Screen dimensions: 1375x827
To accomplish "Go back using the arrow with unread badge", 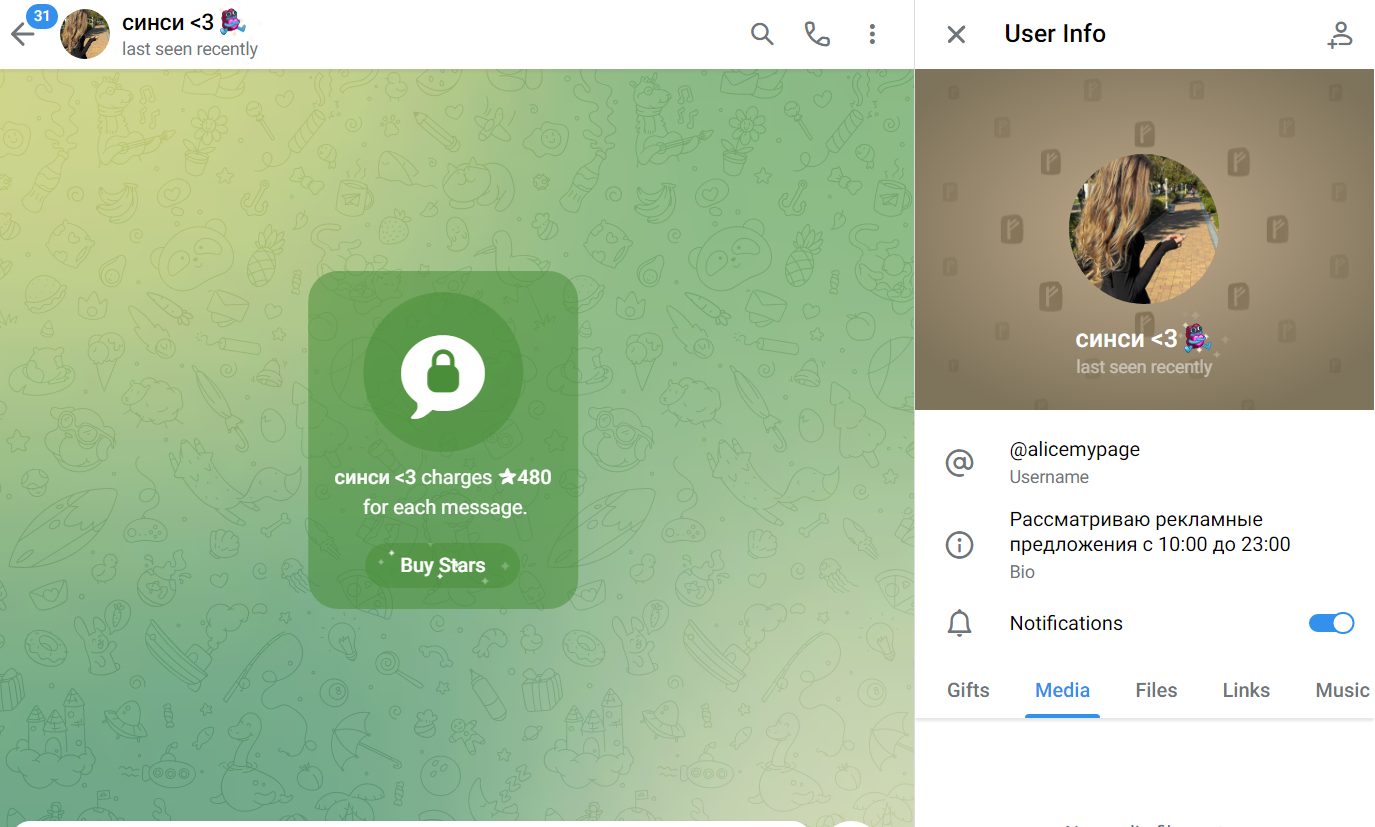I will click(23, 34).
